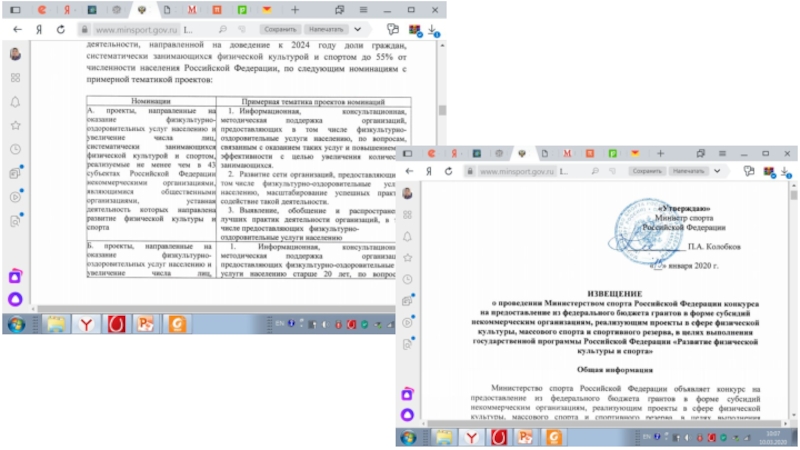Switch to Gmail tab in ИЗВЕЩЕНИЕ window
Screen dimensions: 800x450
point(567,153)
